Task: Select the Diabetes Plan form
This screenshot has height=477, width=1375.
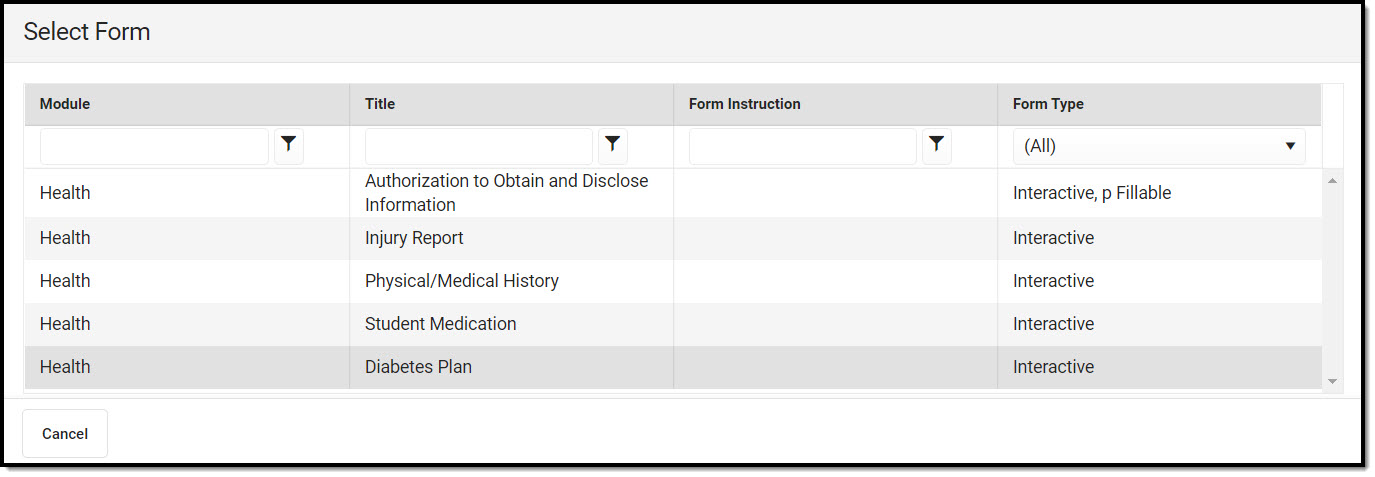Action: [418, 367]
